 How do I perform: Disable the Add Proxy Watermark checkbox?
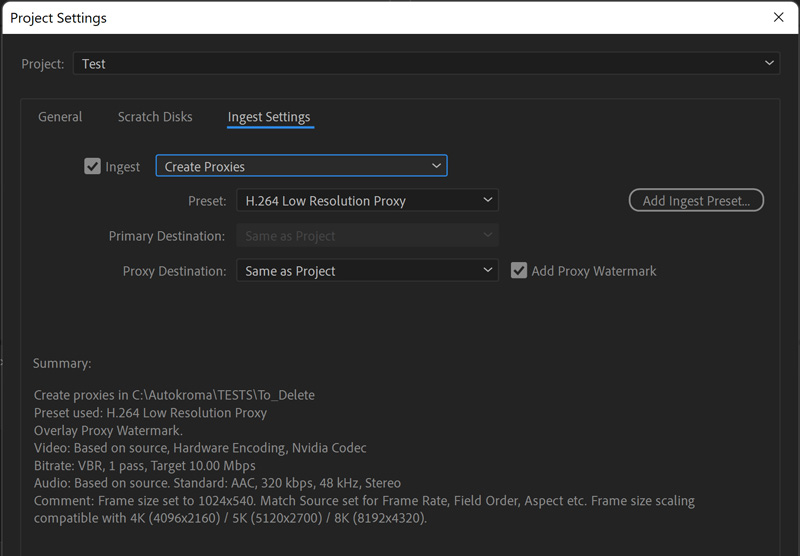[519, 270]
